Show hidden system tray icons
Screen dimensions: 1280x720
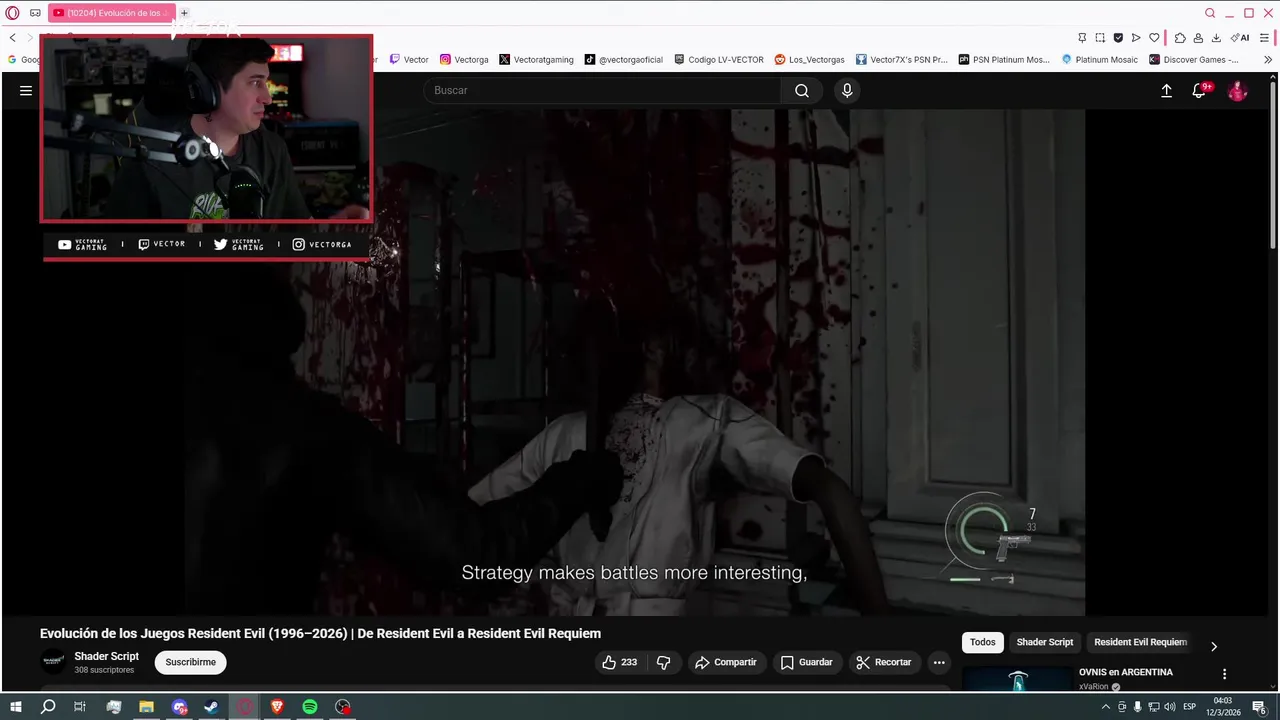pos(1105,707)
